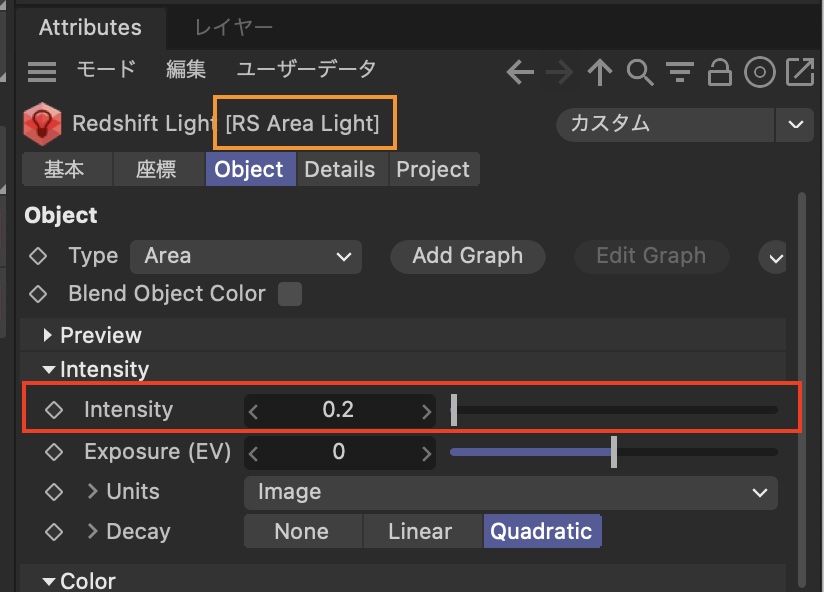Click the filter icon in Attributes toolbar

click(x=680, y=72)
